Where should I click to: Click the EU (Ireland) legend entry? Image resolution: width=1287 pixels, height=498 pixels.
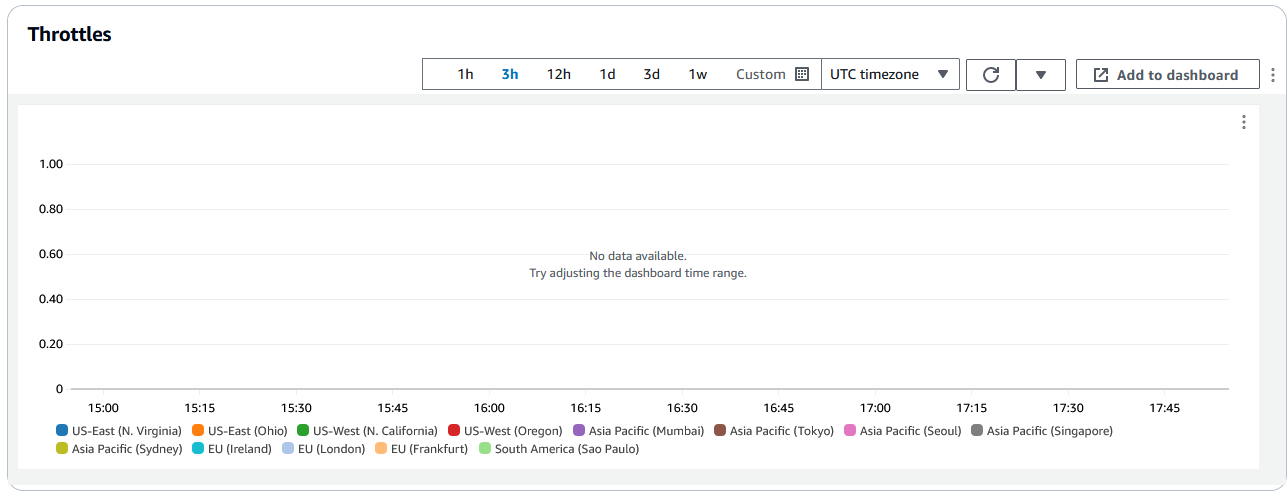(235, 449)
